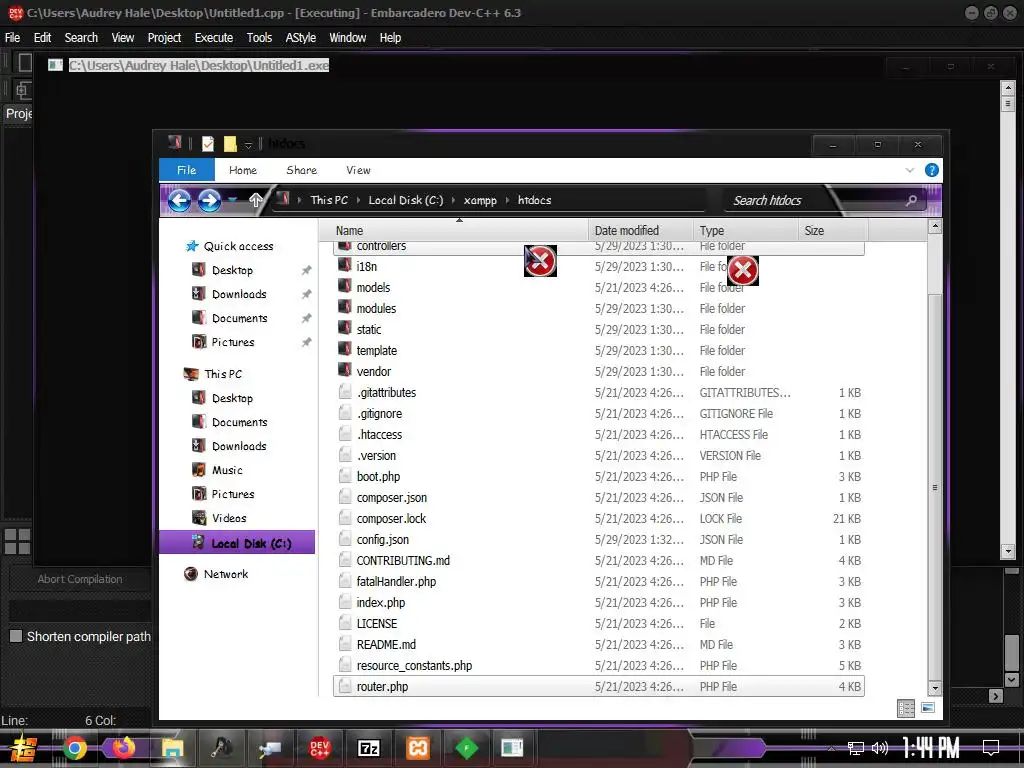Screen dimensions: 1024x768
Task: Open Share tab in Explorer ribbon
Action: click(x=302, y=170)
